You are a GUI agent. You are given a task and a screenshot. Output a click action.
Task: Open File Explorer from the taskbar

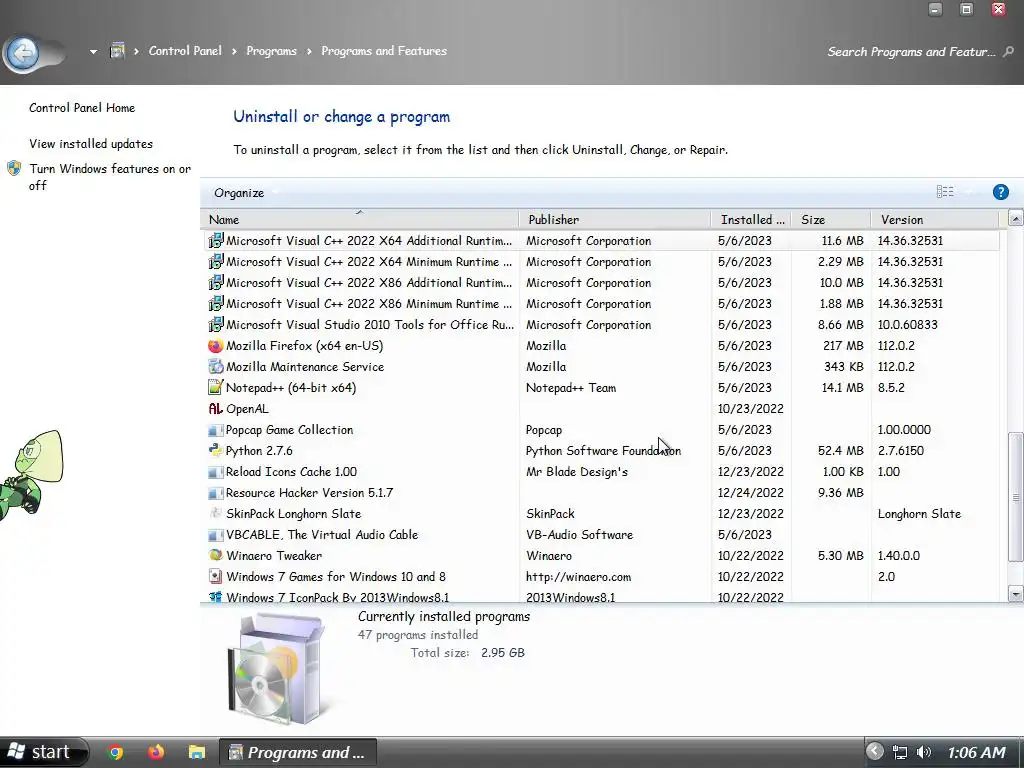197,752
